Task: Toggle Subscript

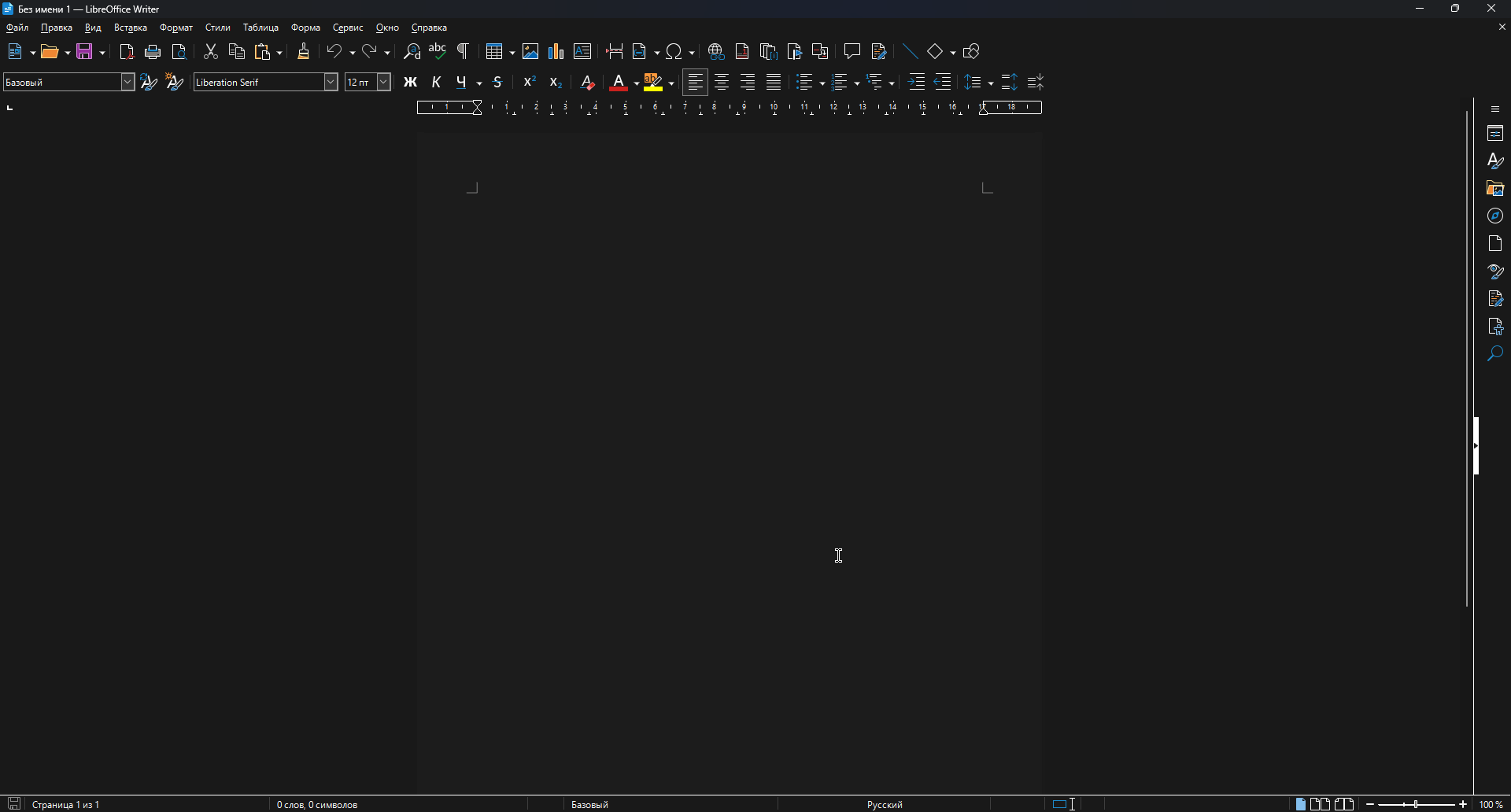Action: [x=556, y=83]
